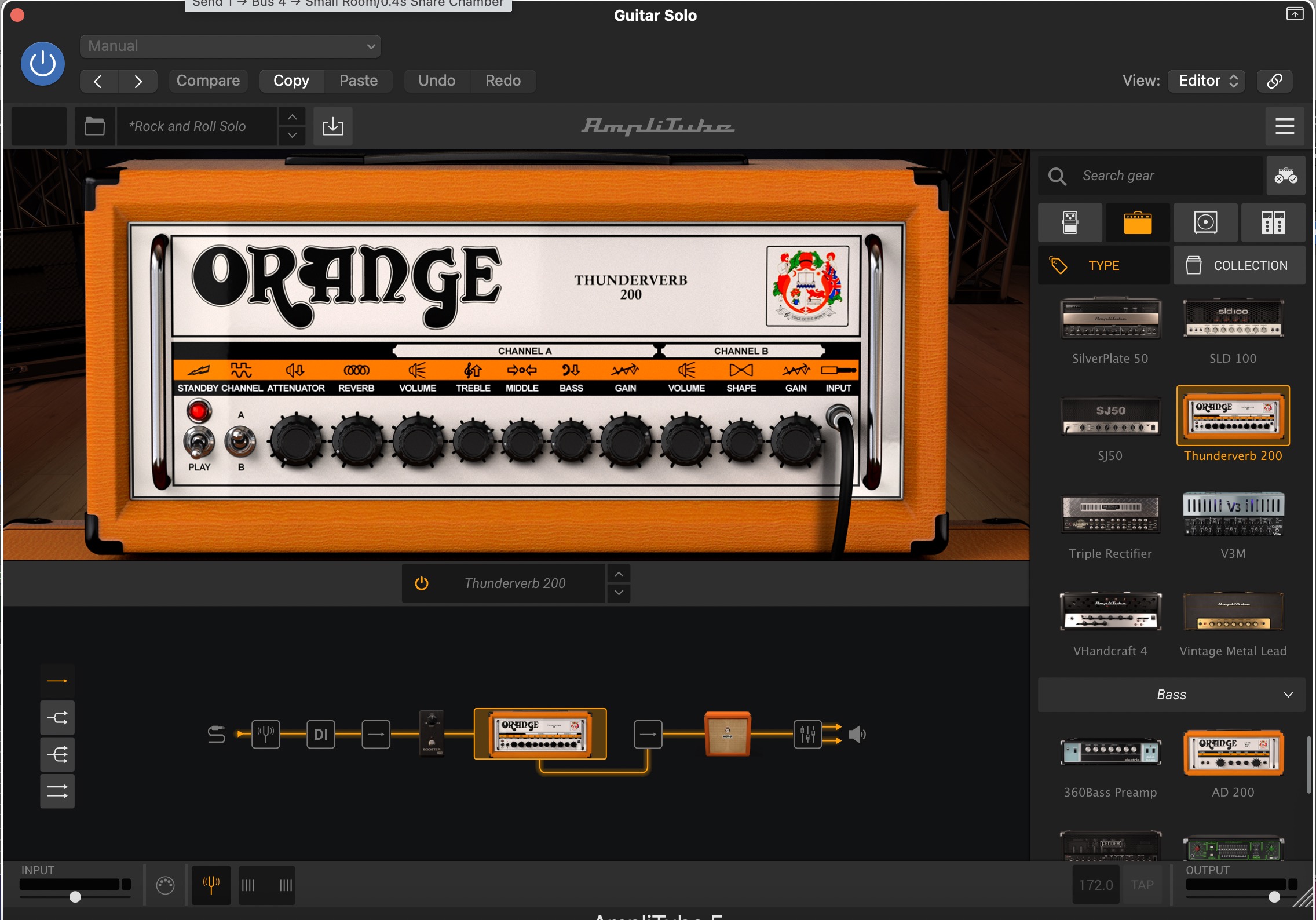The width and height of the screenshot is (1316, 920).
Task: Choose the two-way split signal chain layout
Action: [x=57, y=718]
